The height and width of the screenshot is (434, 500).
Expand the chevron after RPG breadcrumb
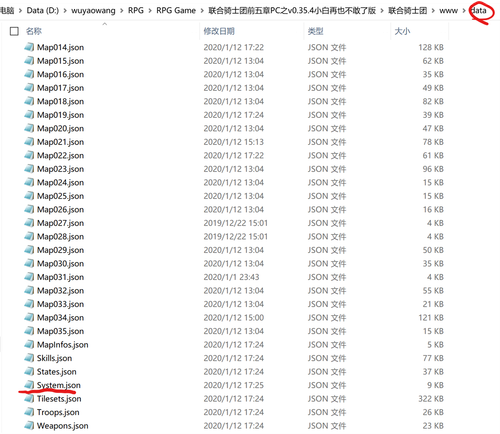coord(150,11)
